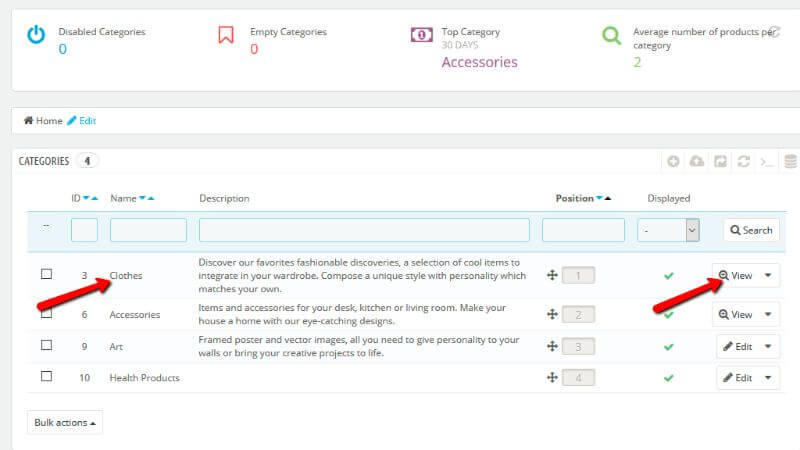Click the Empty Categories bookmark icon

(226, 35)
